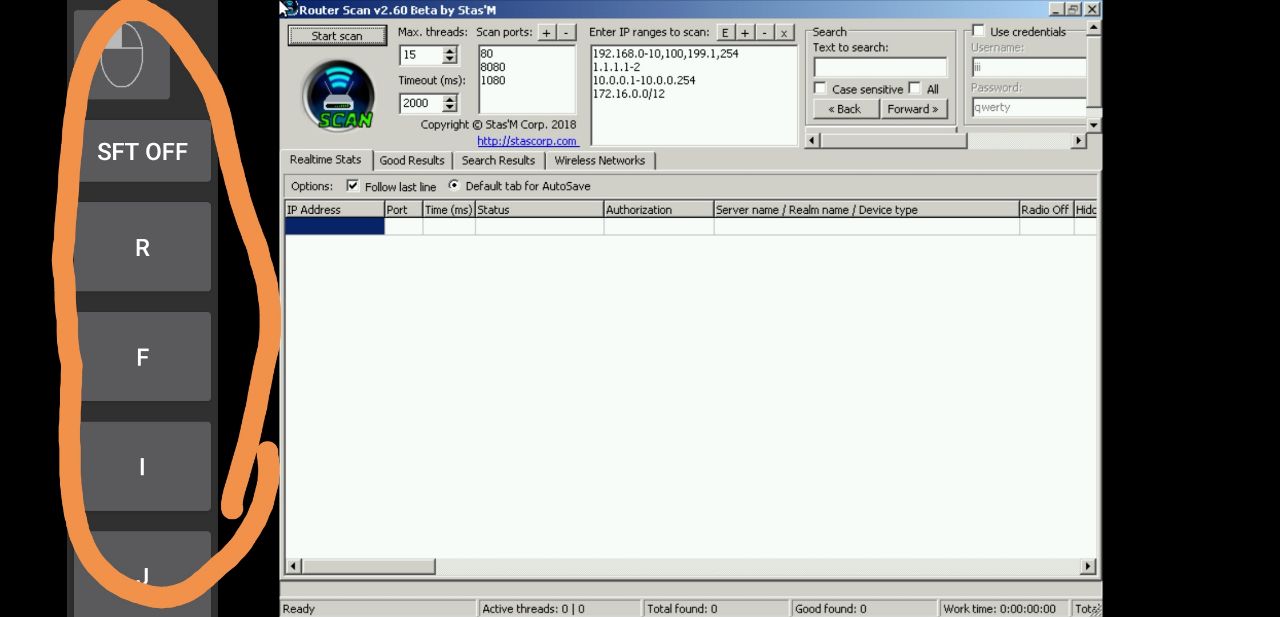Click the Forward » search button
This screenshot has height=617, width=1280.
(913, 109)
